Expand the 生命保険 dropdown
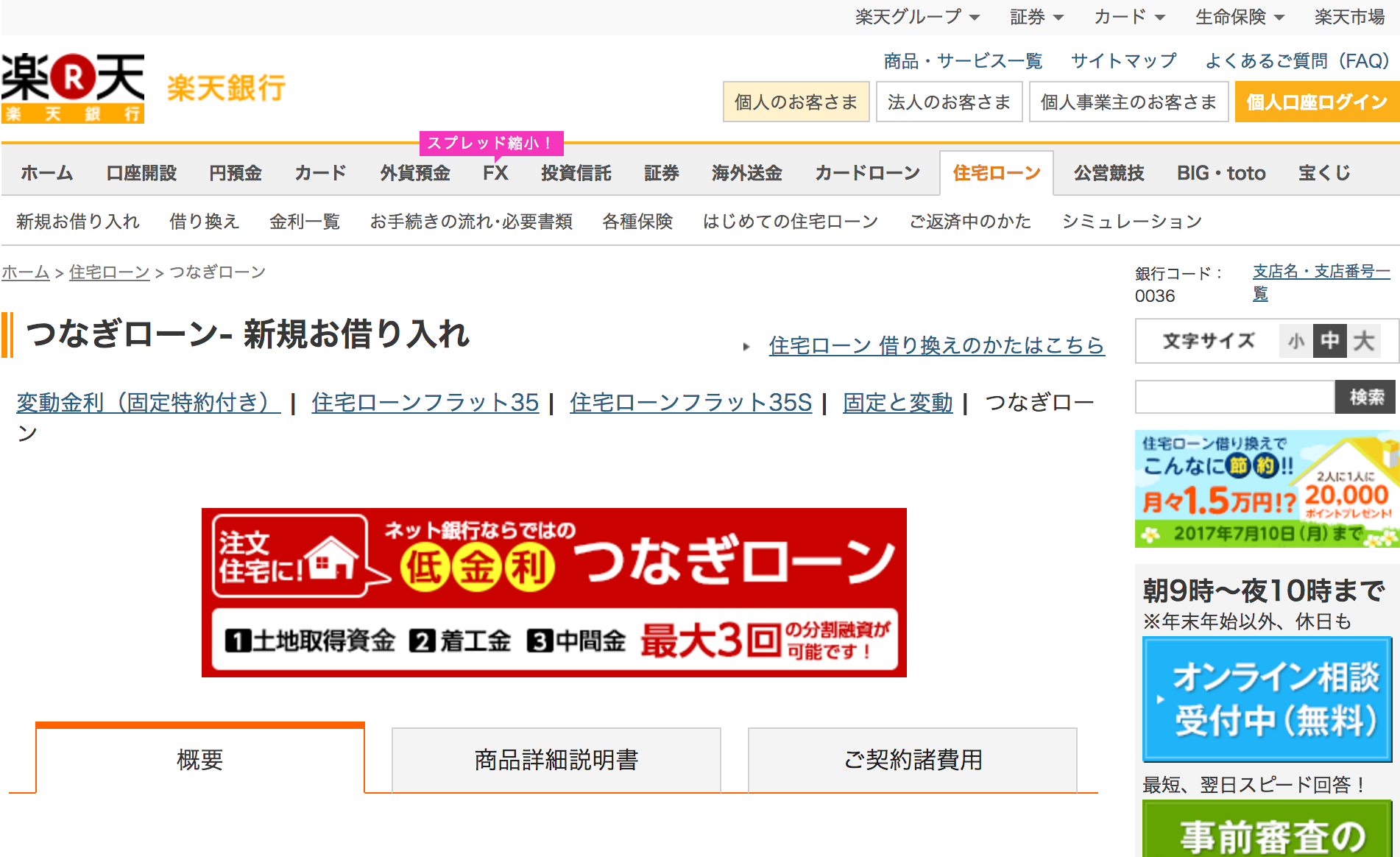 click(1240, 17)
